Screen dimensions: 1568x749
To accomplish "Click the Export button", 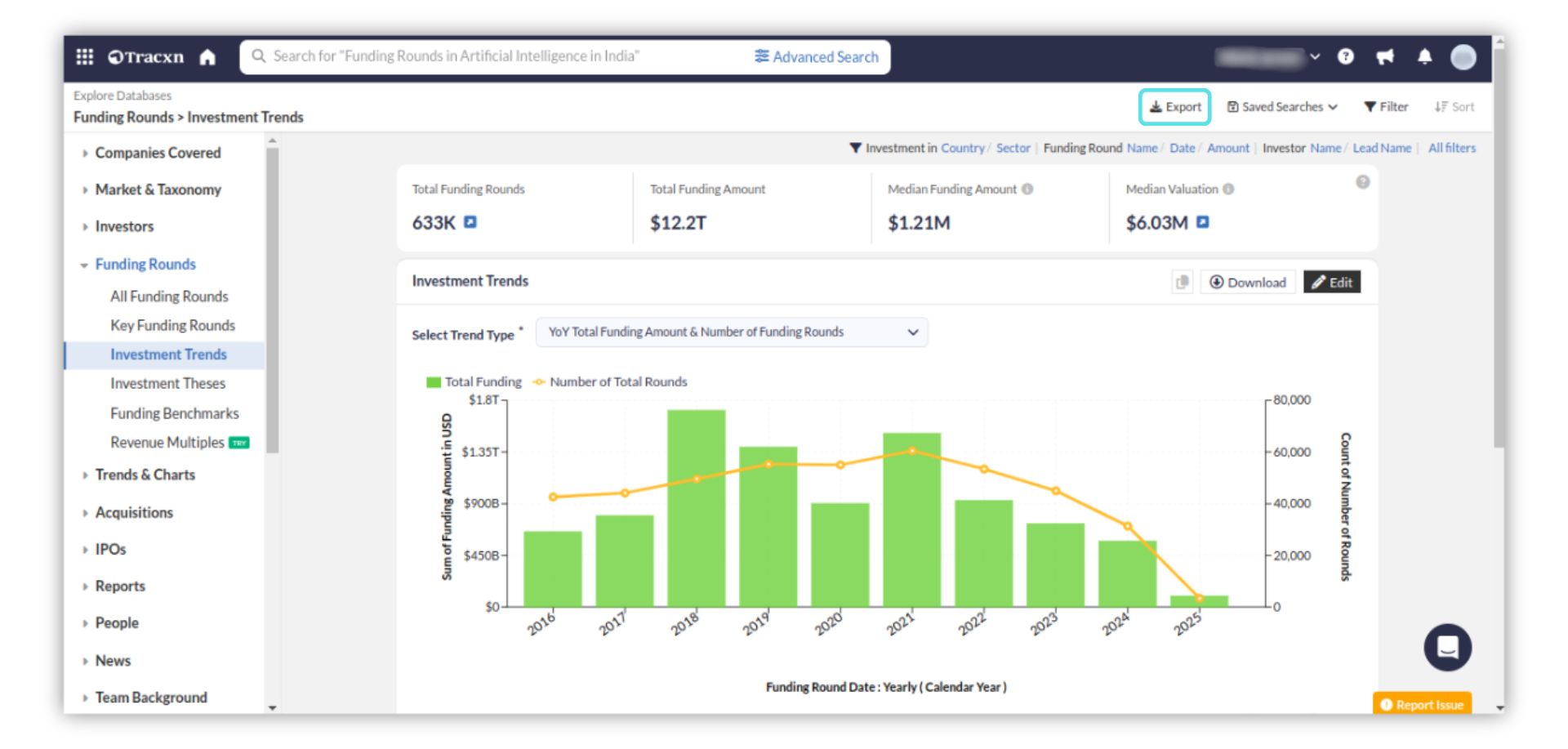I will coord(1174,107).
